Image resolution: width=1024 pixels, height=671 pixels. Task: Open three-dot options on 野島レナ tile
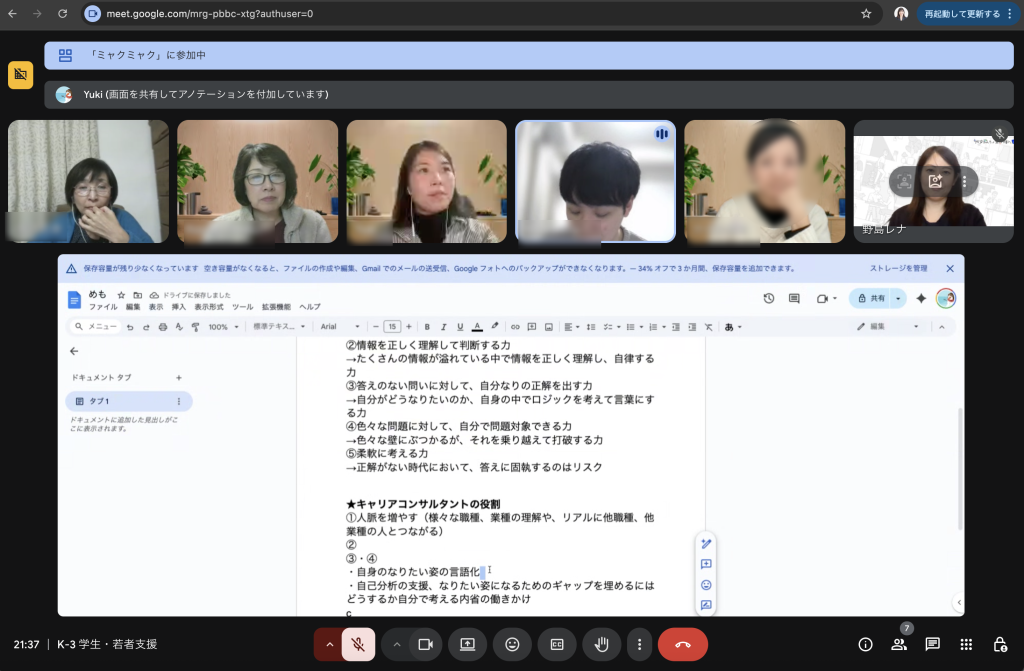(x=964, y=182)
